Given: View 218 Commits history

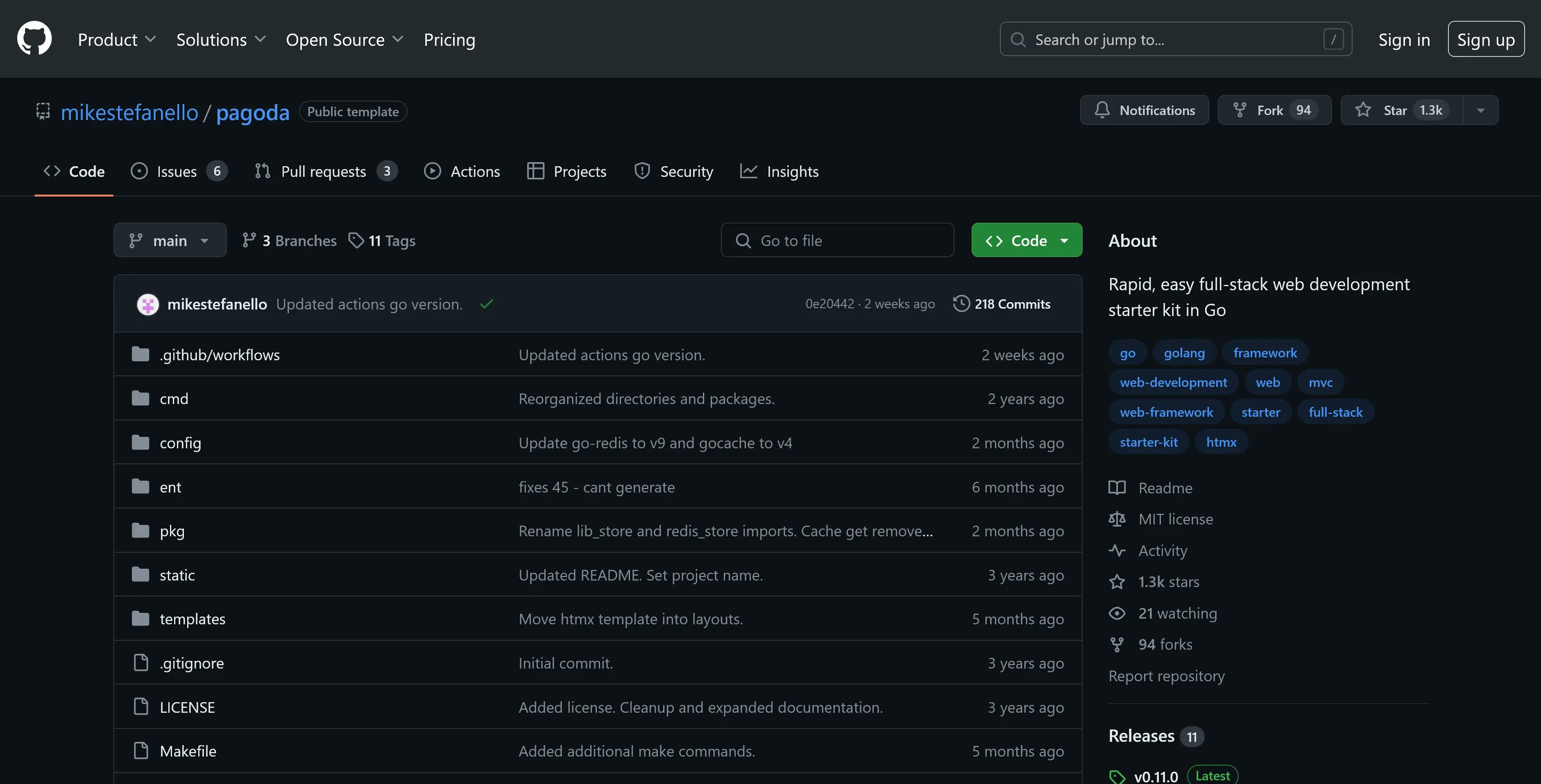Looking at the screenshot, I should 1001,304.
